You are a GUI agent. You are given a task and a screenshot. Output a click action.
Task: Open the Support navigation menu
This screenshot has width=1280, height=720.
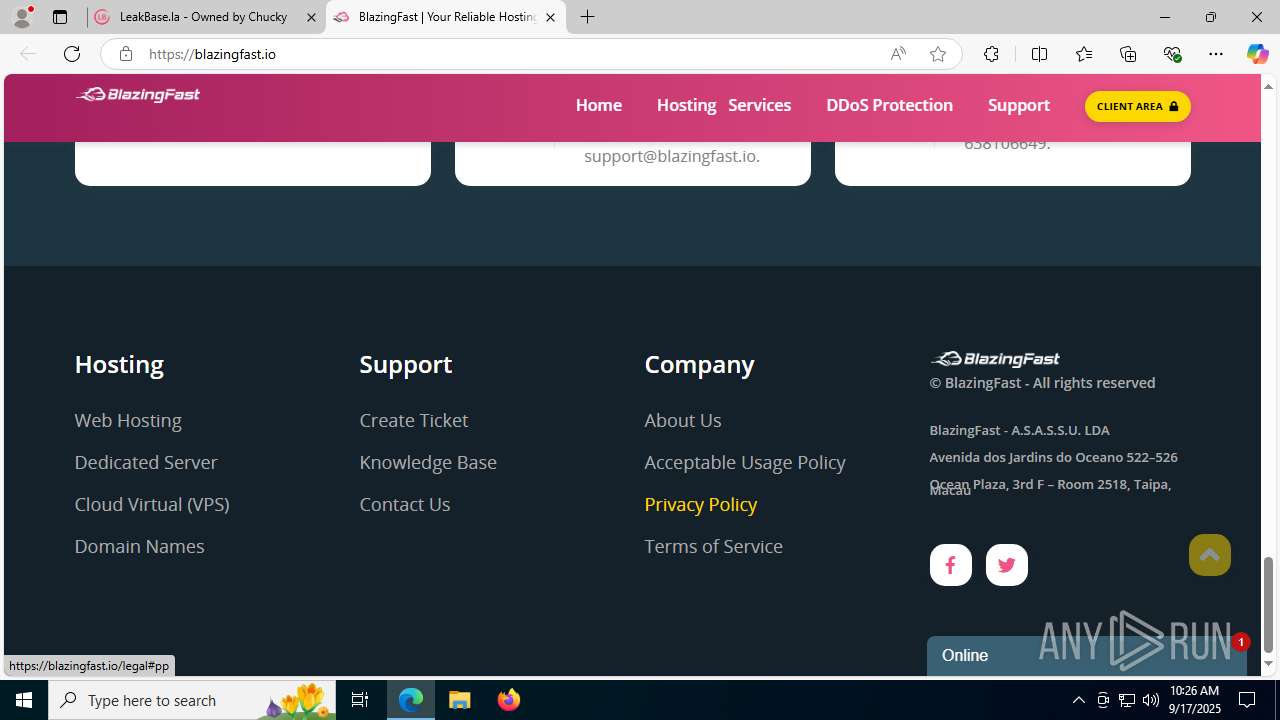click(1019, 105)
